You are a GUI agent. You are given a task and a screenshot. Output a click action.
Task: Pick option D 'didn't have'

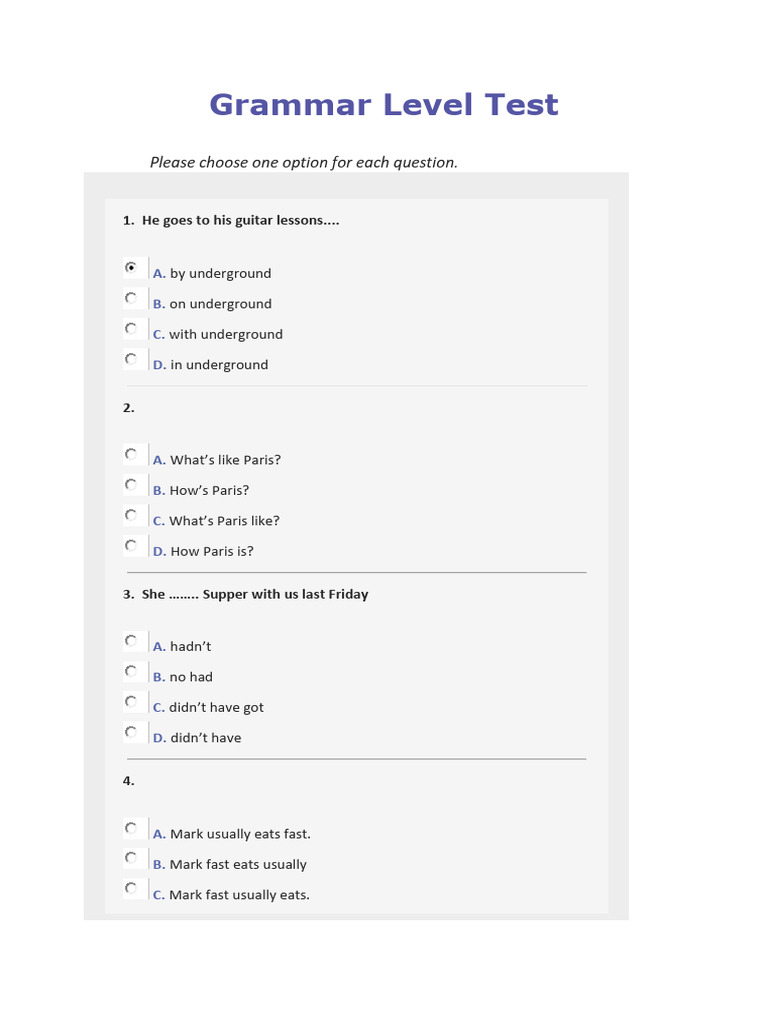point(131,732)
